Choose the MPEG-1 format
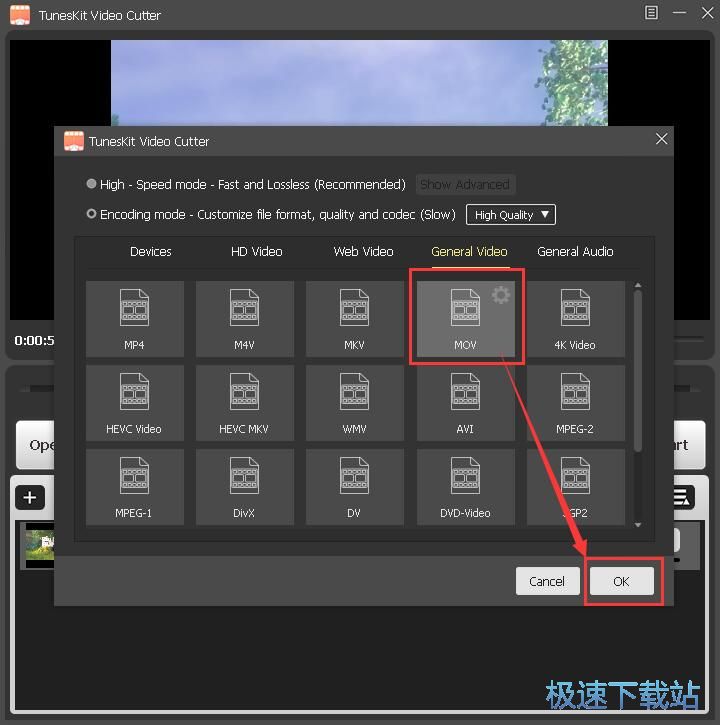The width and height of the screenshot is (720, 725). click(x=135, y=487)
